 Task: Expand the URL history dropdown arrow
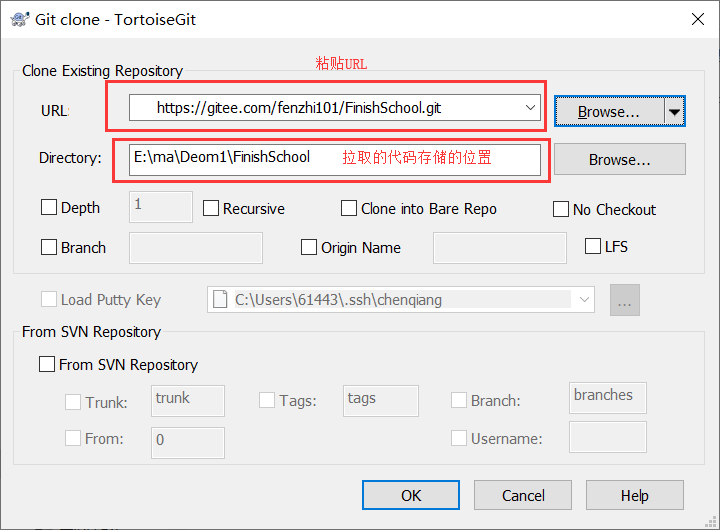click(x=530, y=108)
